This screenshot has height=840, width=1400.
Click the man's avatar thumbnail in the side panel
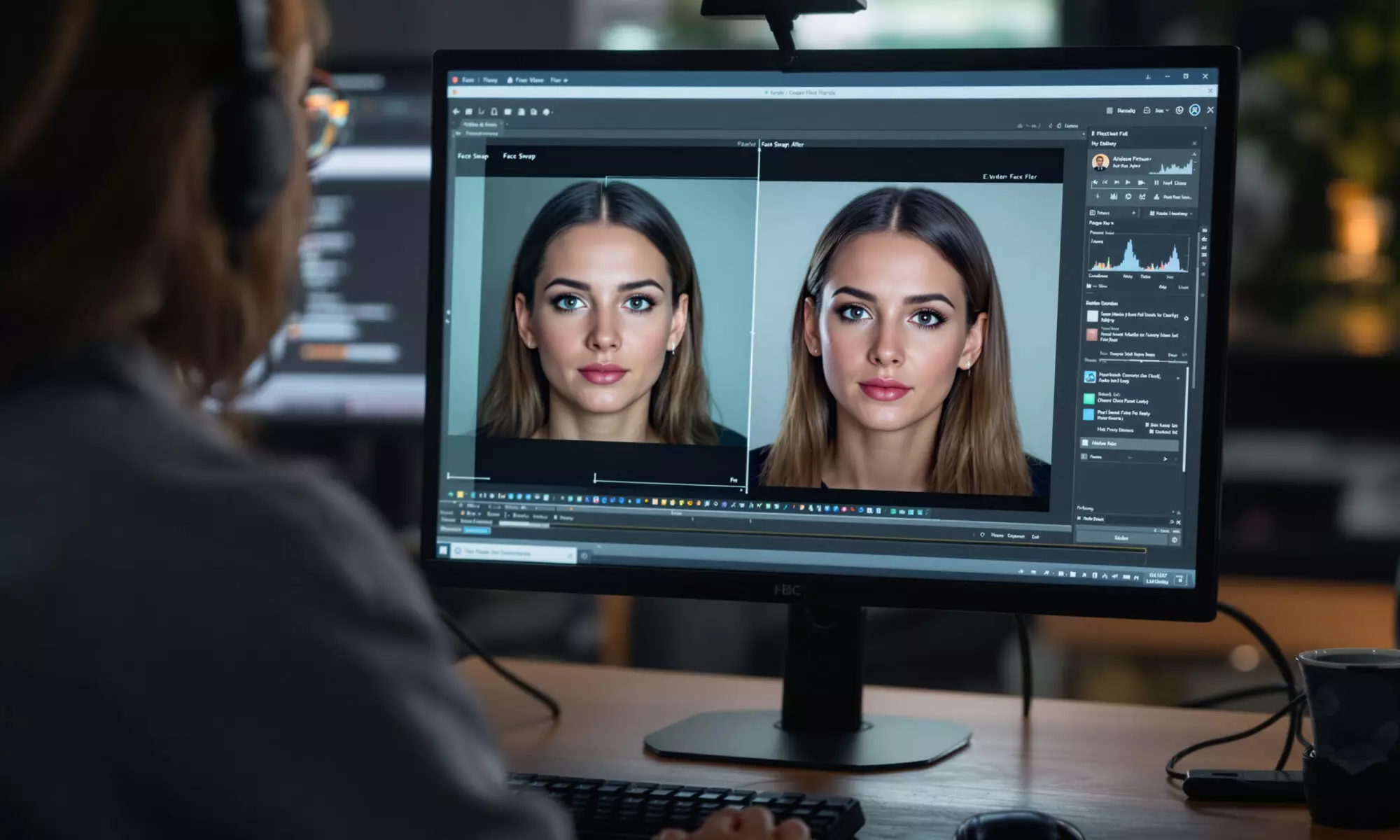(x=1100, y=162)
